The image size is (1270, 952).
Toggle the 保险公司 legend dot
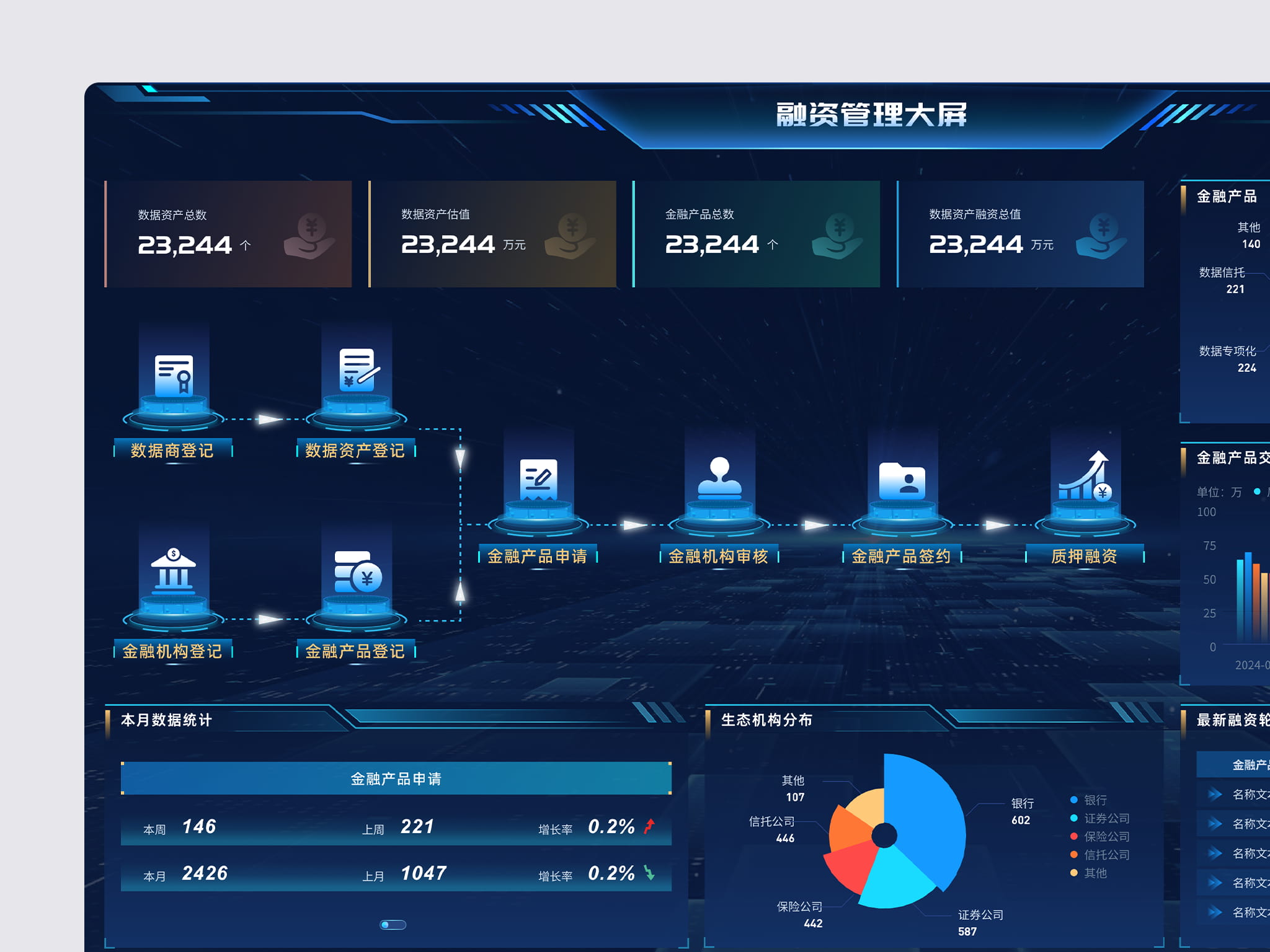[1073, 836]
